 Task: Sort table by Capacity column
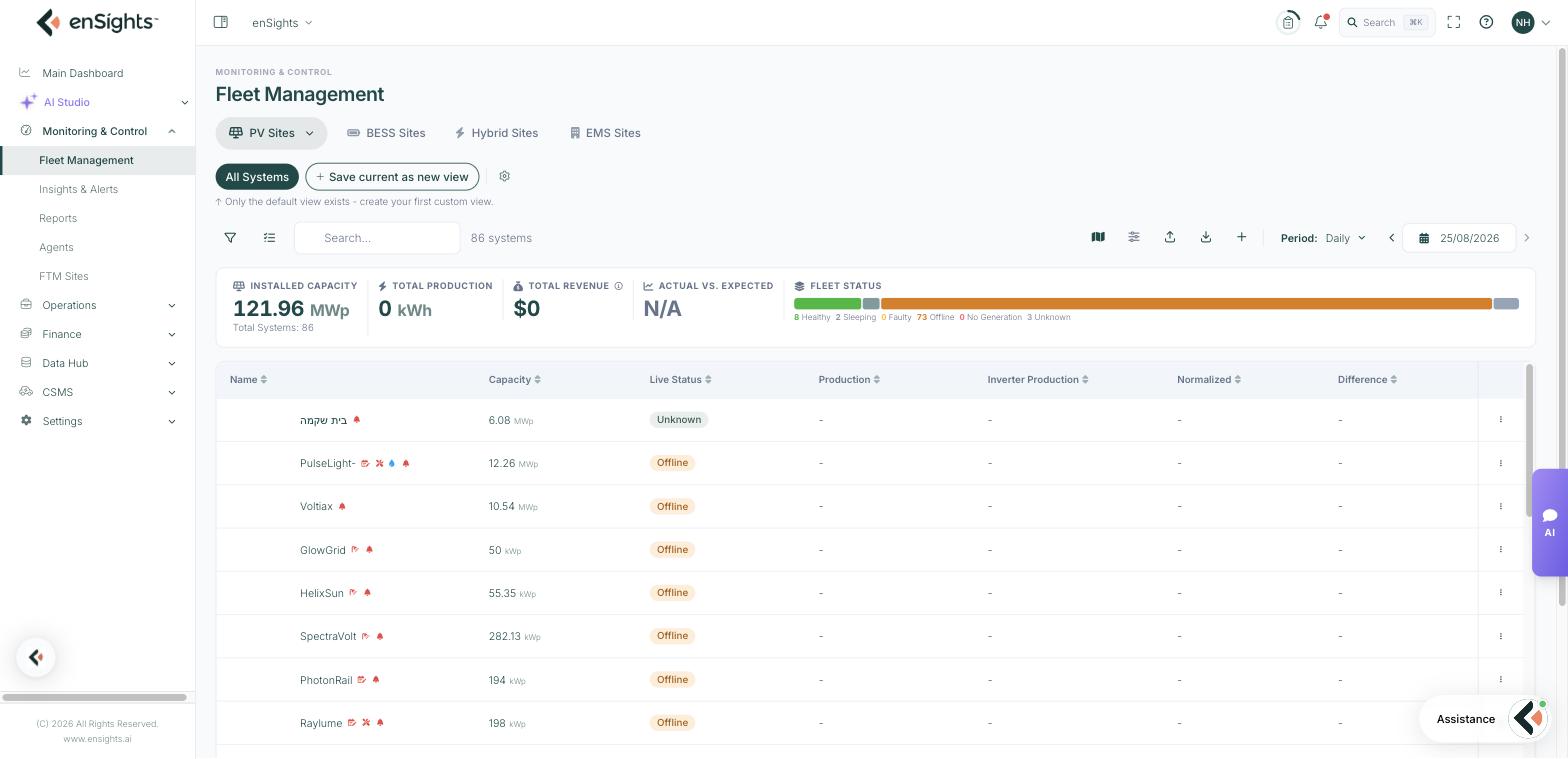pos(514,379)
